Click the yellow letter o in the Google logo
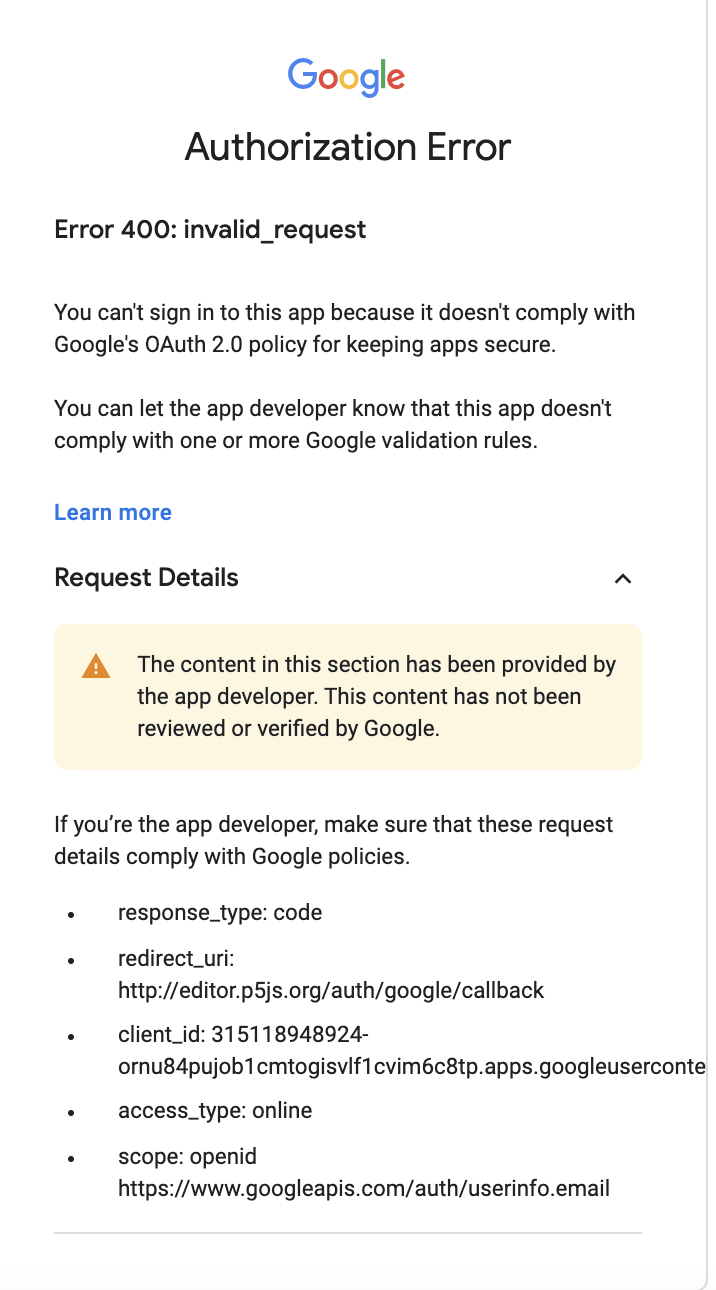 tap(349, 79)
